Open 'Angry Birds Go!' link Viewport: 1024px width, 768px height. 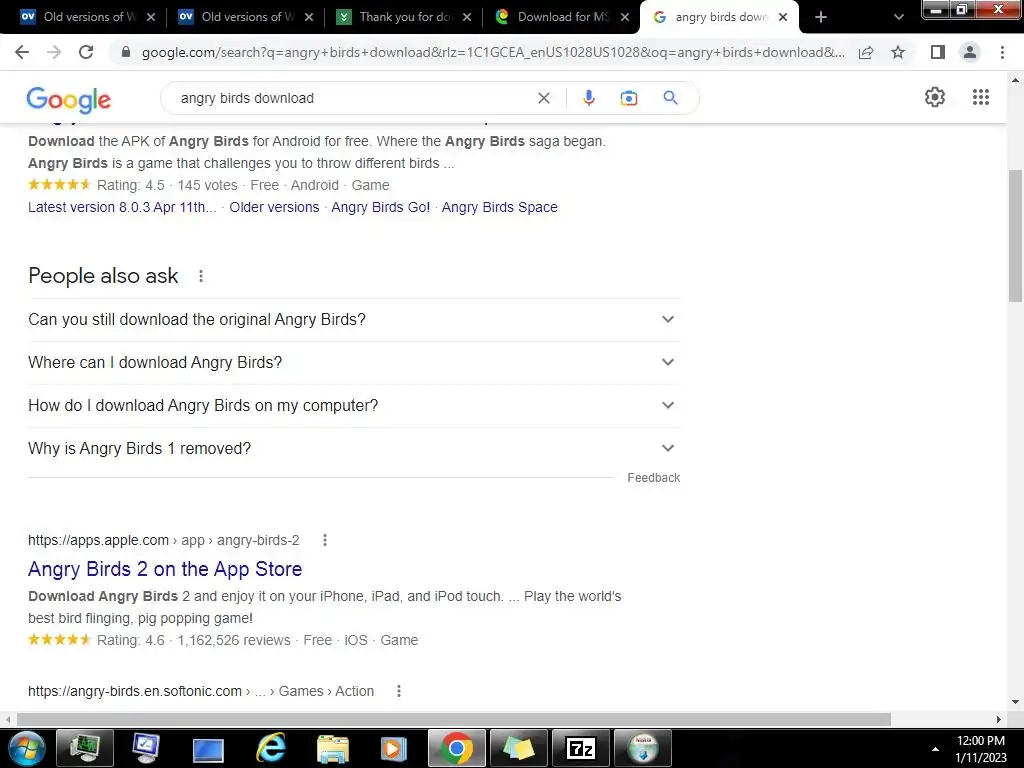point(381,208)
